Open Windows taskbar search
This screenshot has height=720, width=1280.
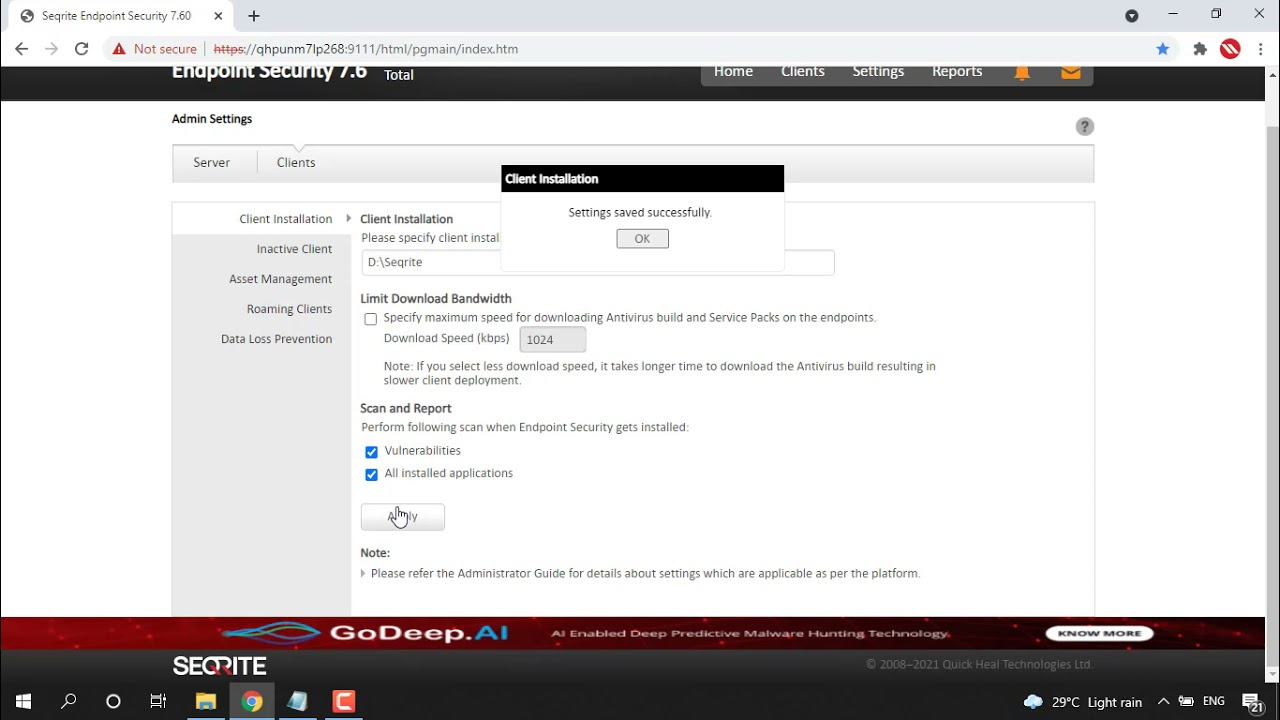(x=68, y=701)
